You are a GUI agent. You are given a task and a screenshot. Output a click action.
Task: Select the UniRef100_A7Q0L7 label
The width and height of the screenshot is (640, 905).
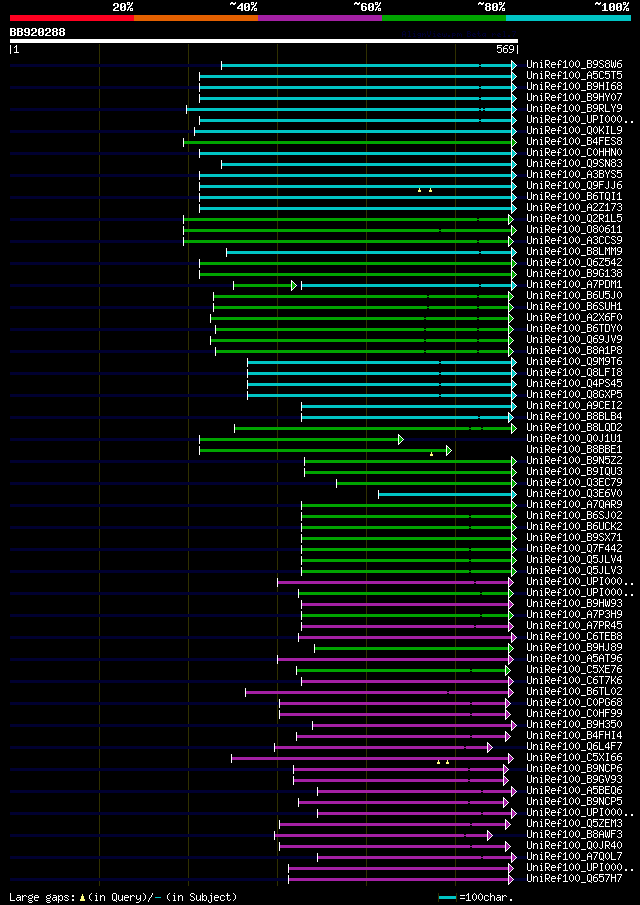pyautogui.click(x=574, y=855)
